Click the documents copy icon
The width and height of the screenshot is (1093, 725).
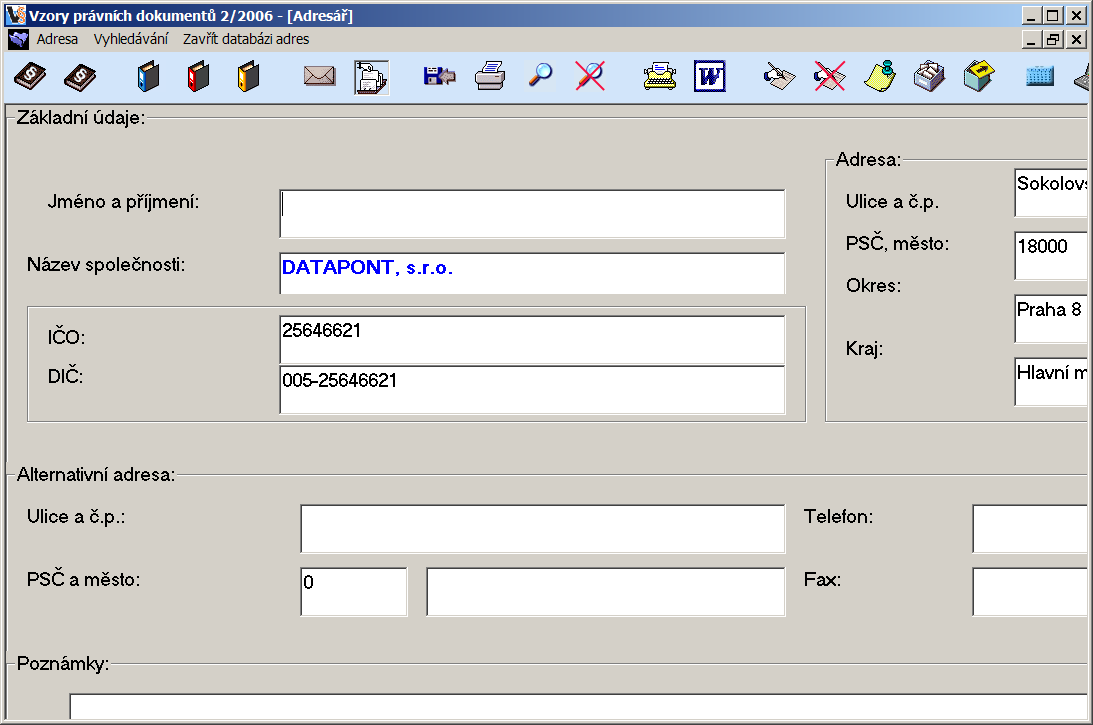tap(371, 77)
